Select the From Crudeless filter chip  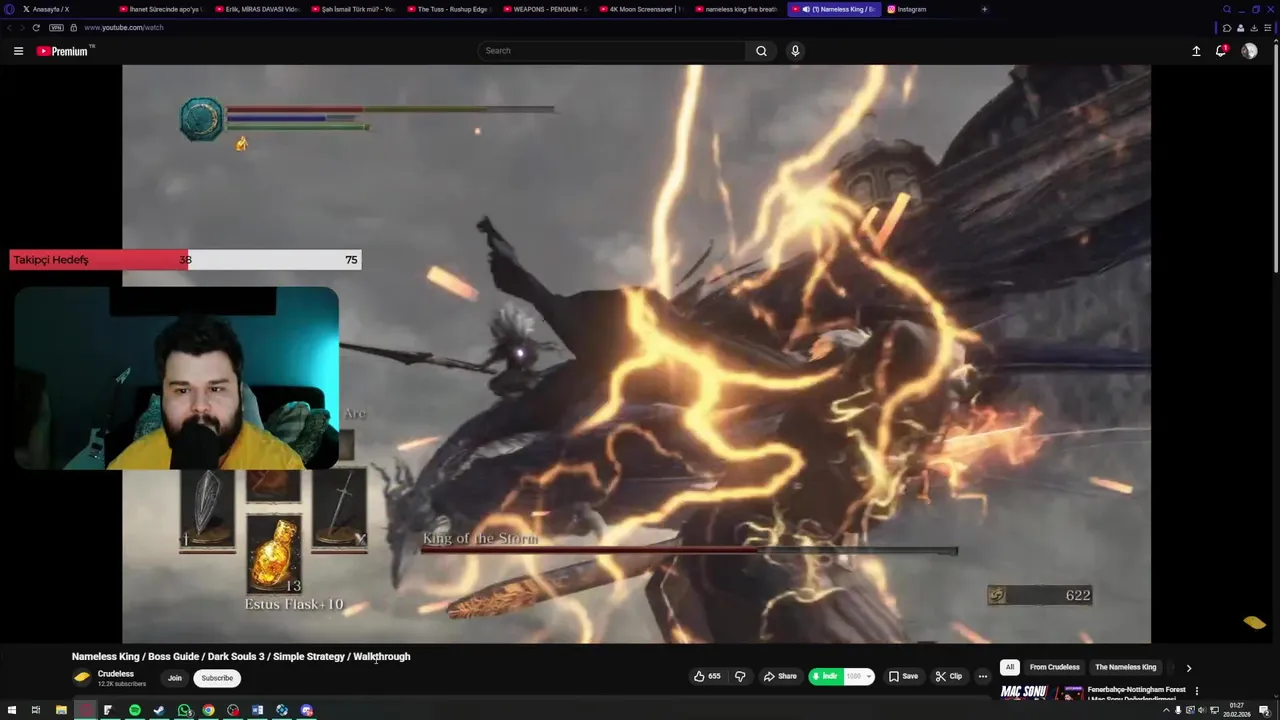[1055, 667]
